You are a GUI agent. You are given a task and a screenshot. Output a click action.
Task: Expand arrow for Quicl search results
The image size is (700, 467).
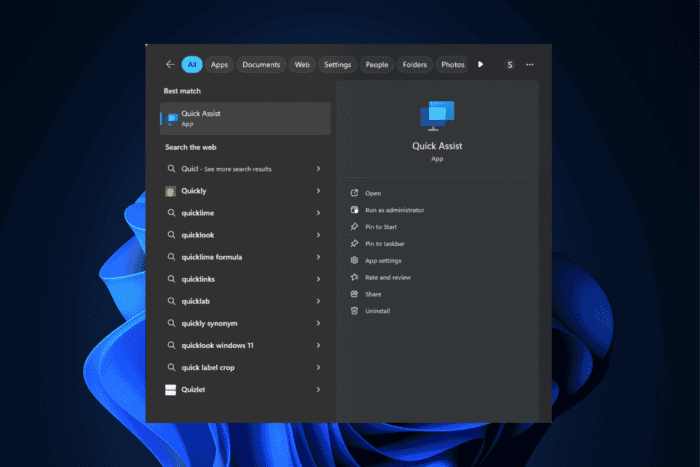(x=318, y=169)
